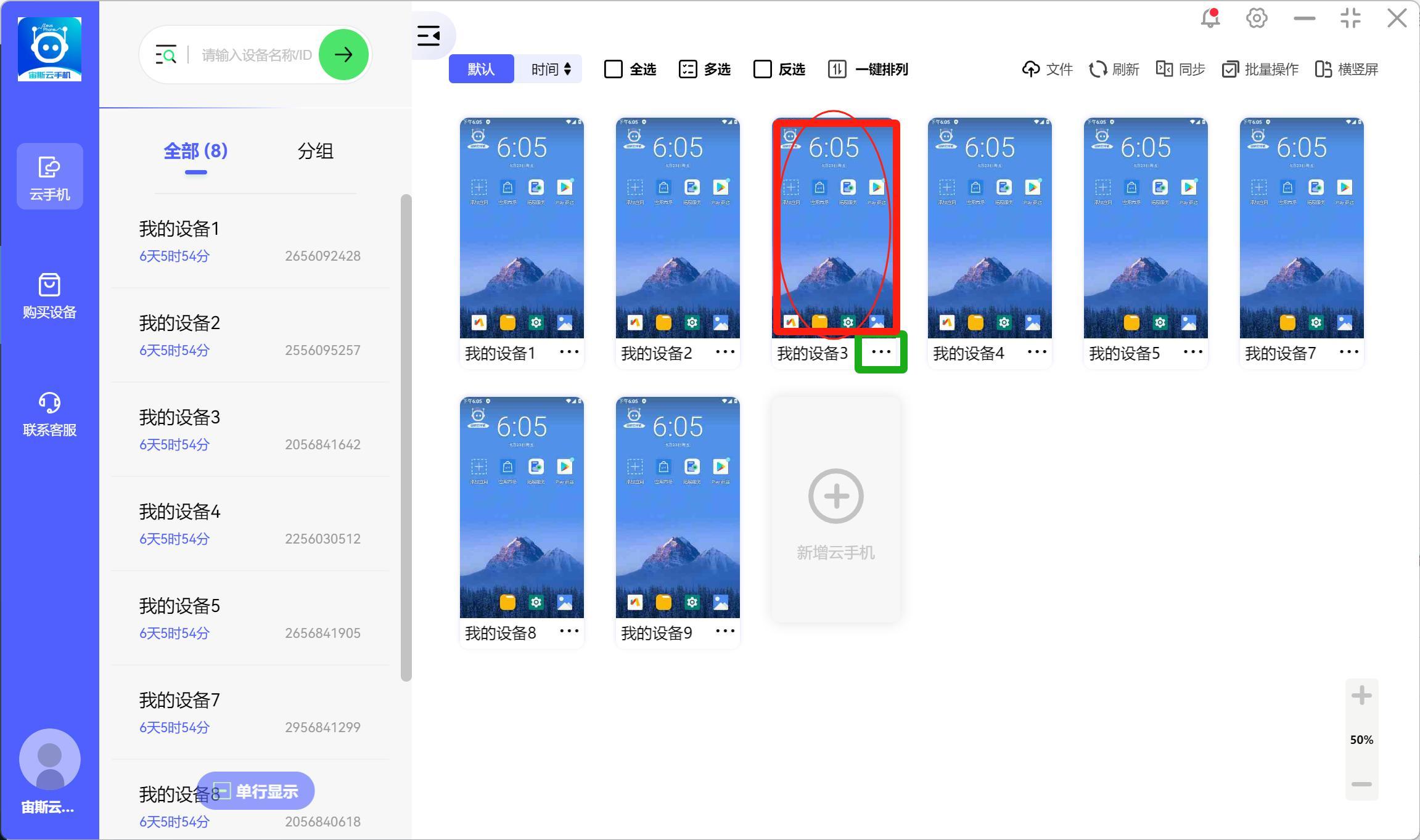Open the settings gear icon
This screenshot has width=1420, height=840.
click(1257, 18)
